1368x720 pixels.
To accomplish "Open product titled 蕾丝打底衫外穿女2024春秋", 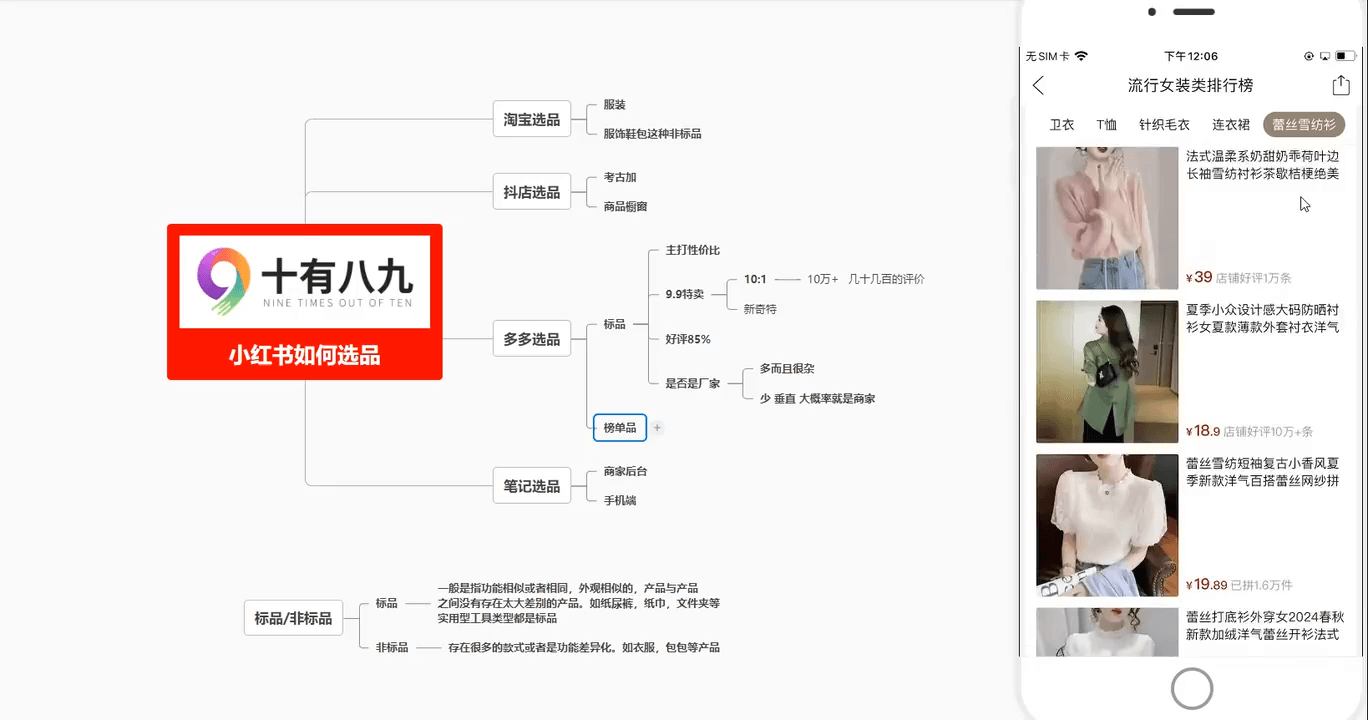I will pyautogui.click(x=1264, y=626).
